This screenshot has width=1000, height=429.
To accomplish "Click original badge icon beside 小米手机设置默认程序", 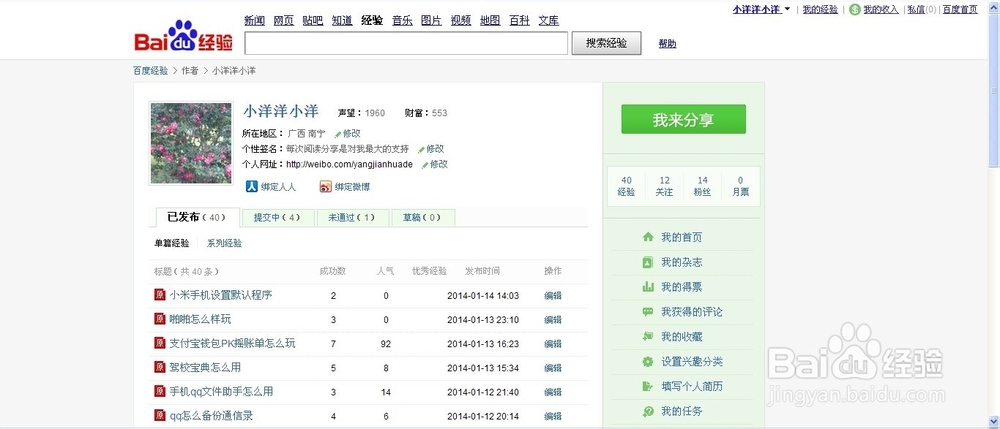I will coord(160,294).
